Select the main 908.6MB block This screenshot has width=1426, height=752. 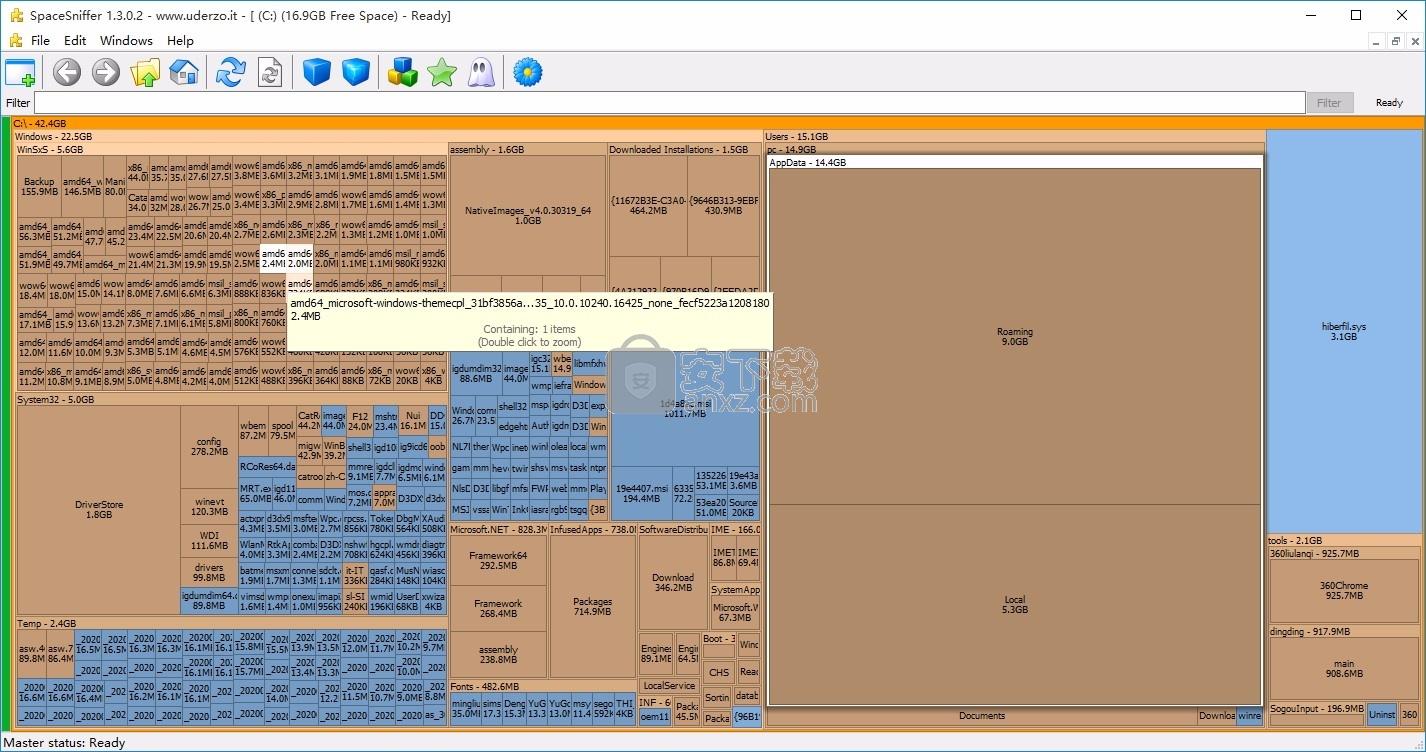(x=1344, y=669)
